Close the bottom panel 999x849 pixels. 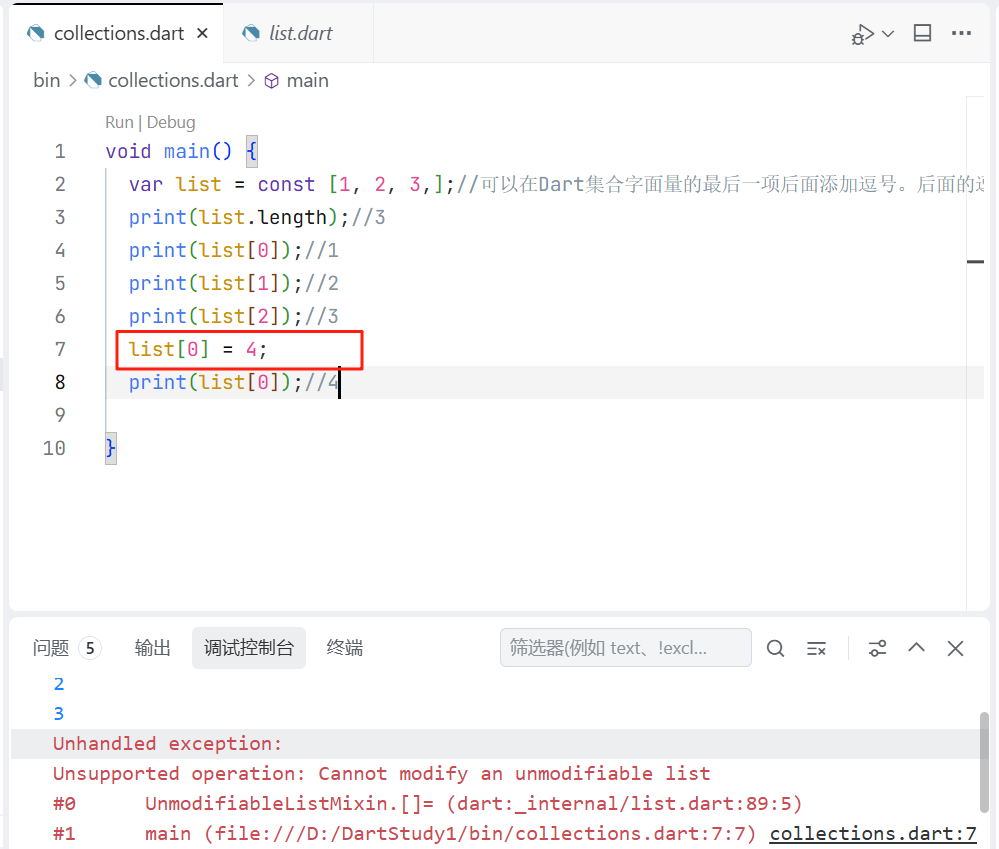(x=955, y=648)
